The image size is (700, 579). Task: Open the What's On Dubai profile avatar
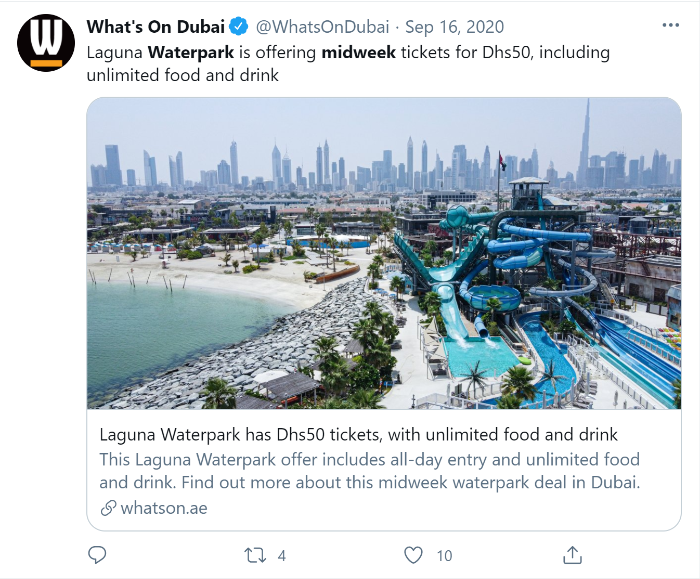[x=46, y=43]
